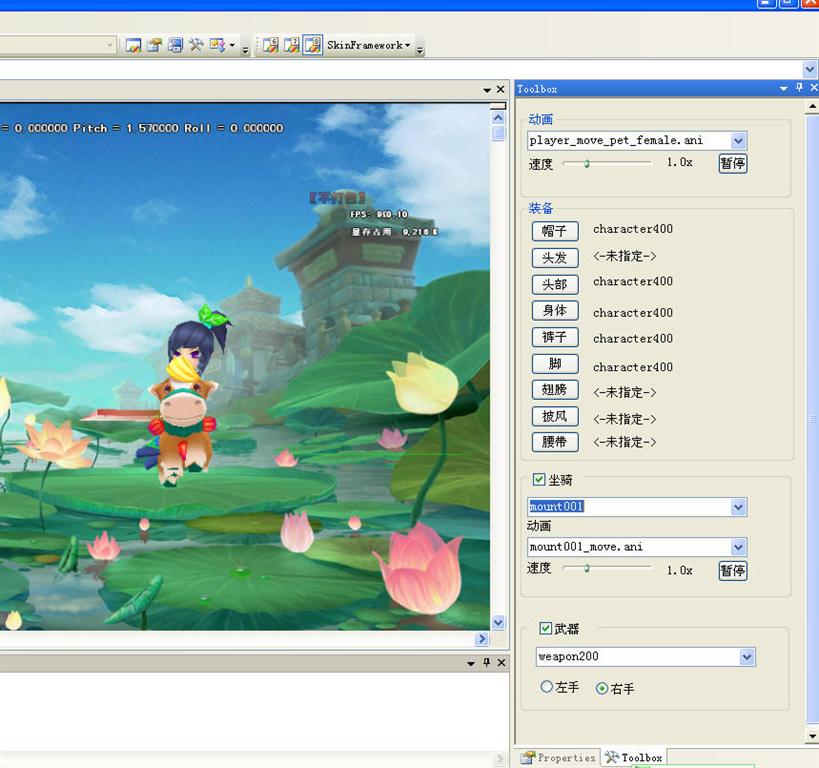Click the viewport's vertical scroll up arrow
This screenshot has height=768, width=819.
click(x=498, y=118)
